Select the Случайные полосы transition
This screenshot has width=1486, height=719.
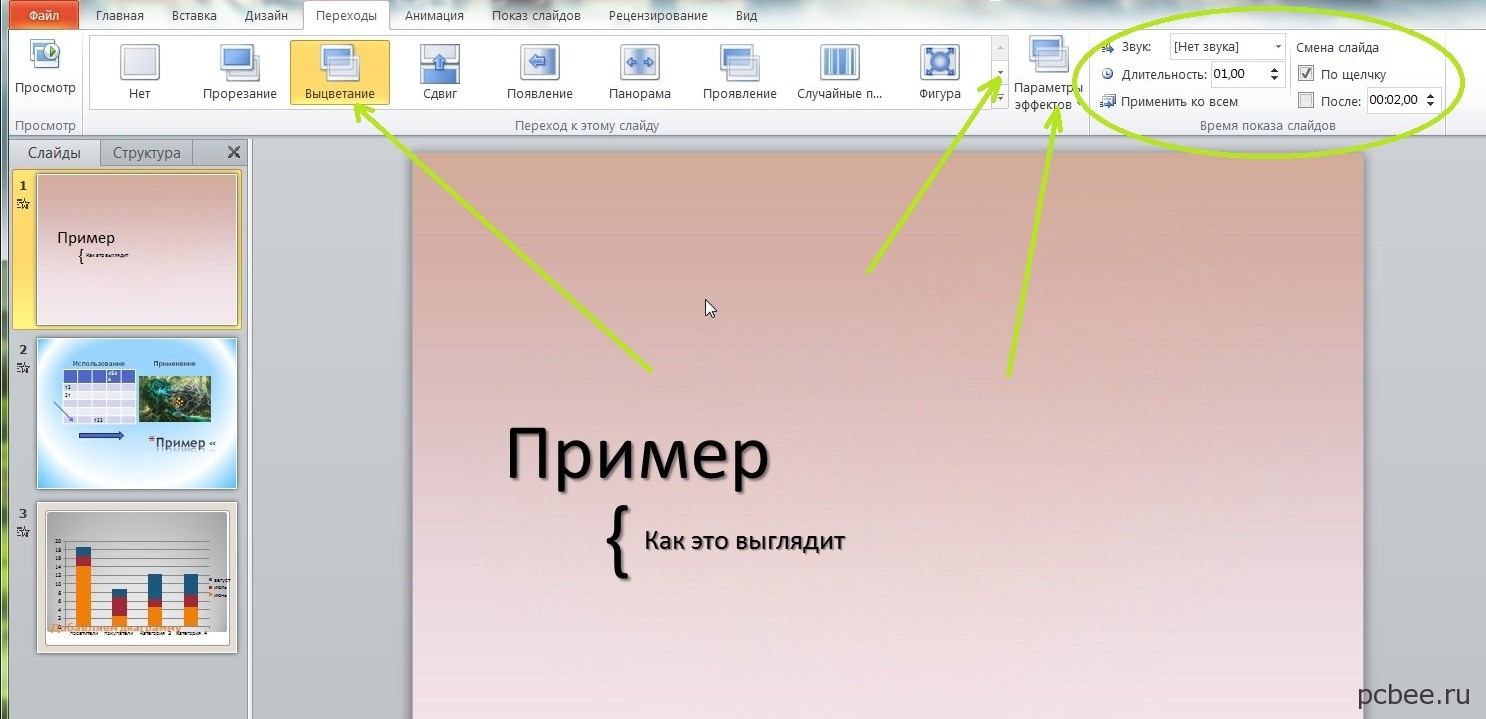click(840, 71)
